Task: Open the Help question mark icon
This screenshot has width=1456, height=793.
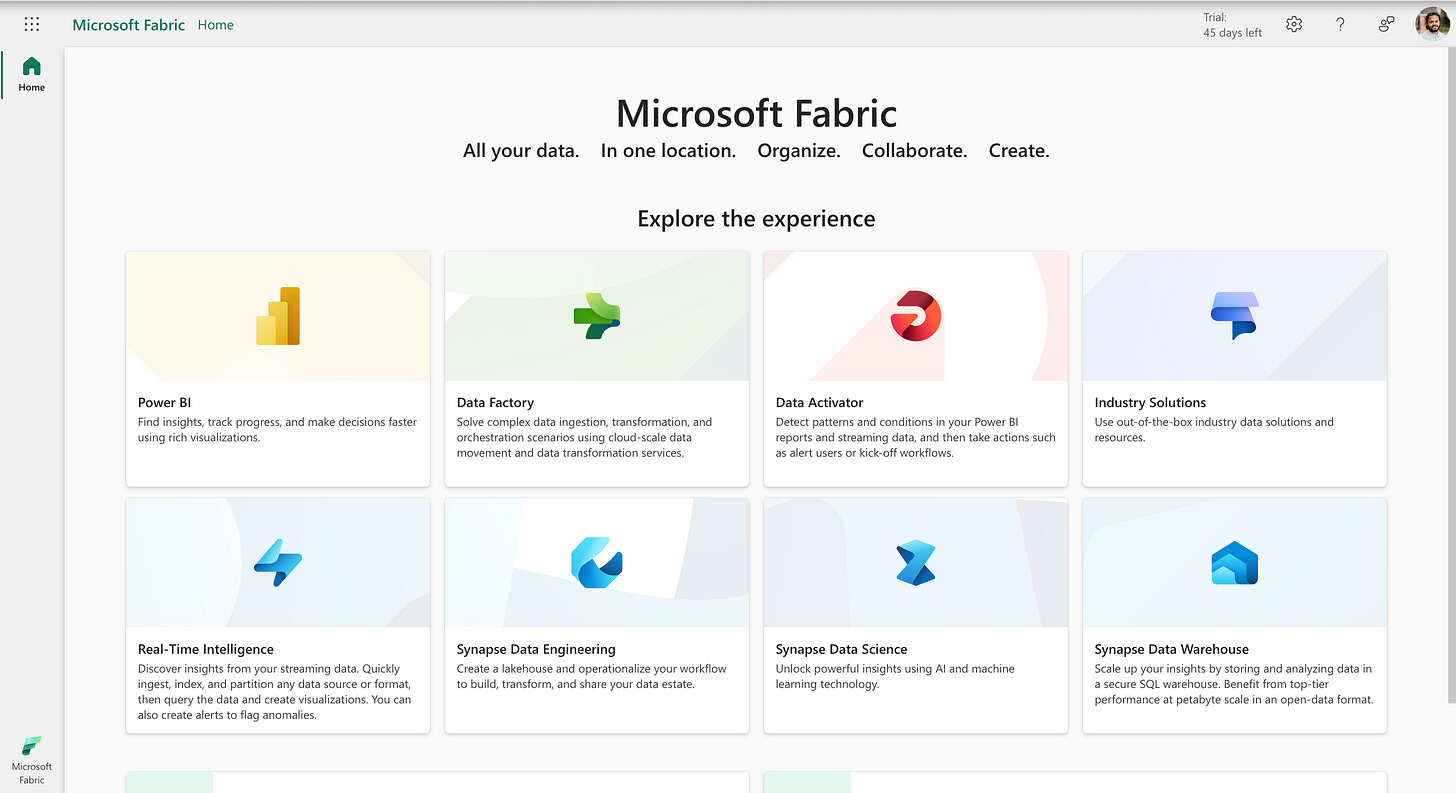Action: click(x=1340, y=24)
